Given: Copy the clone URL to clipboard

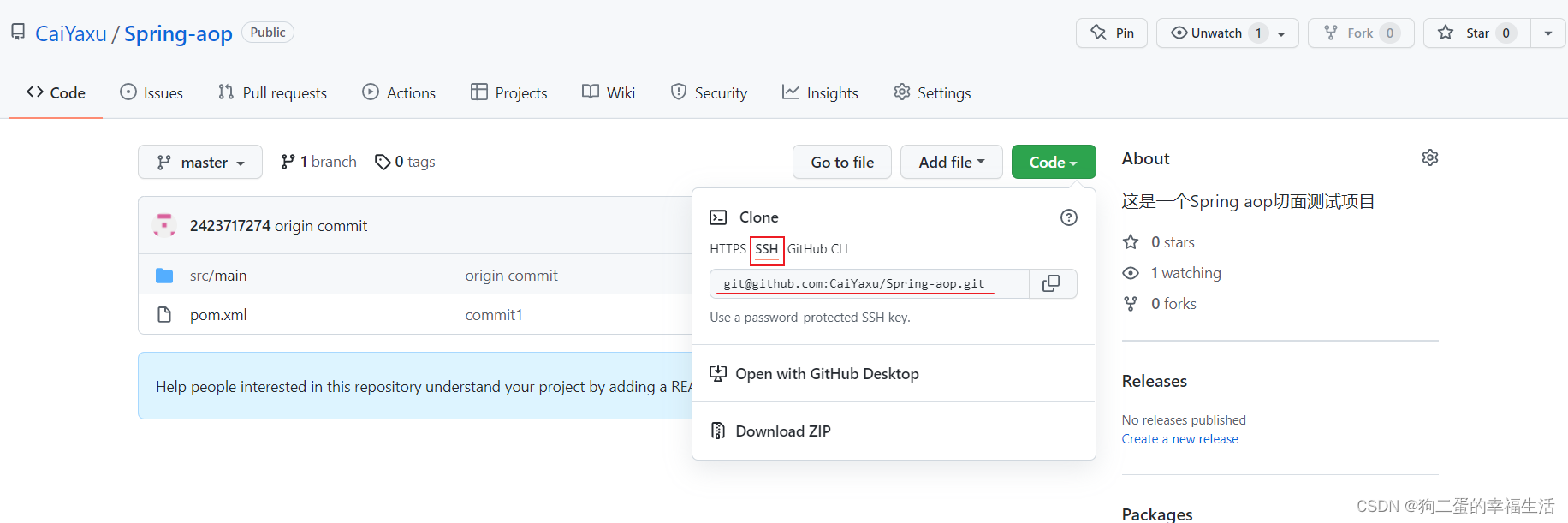Looking at the screenshot, I should point(1052,283).
